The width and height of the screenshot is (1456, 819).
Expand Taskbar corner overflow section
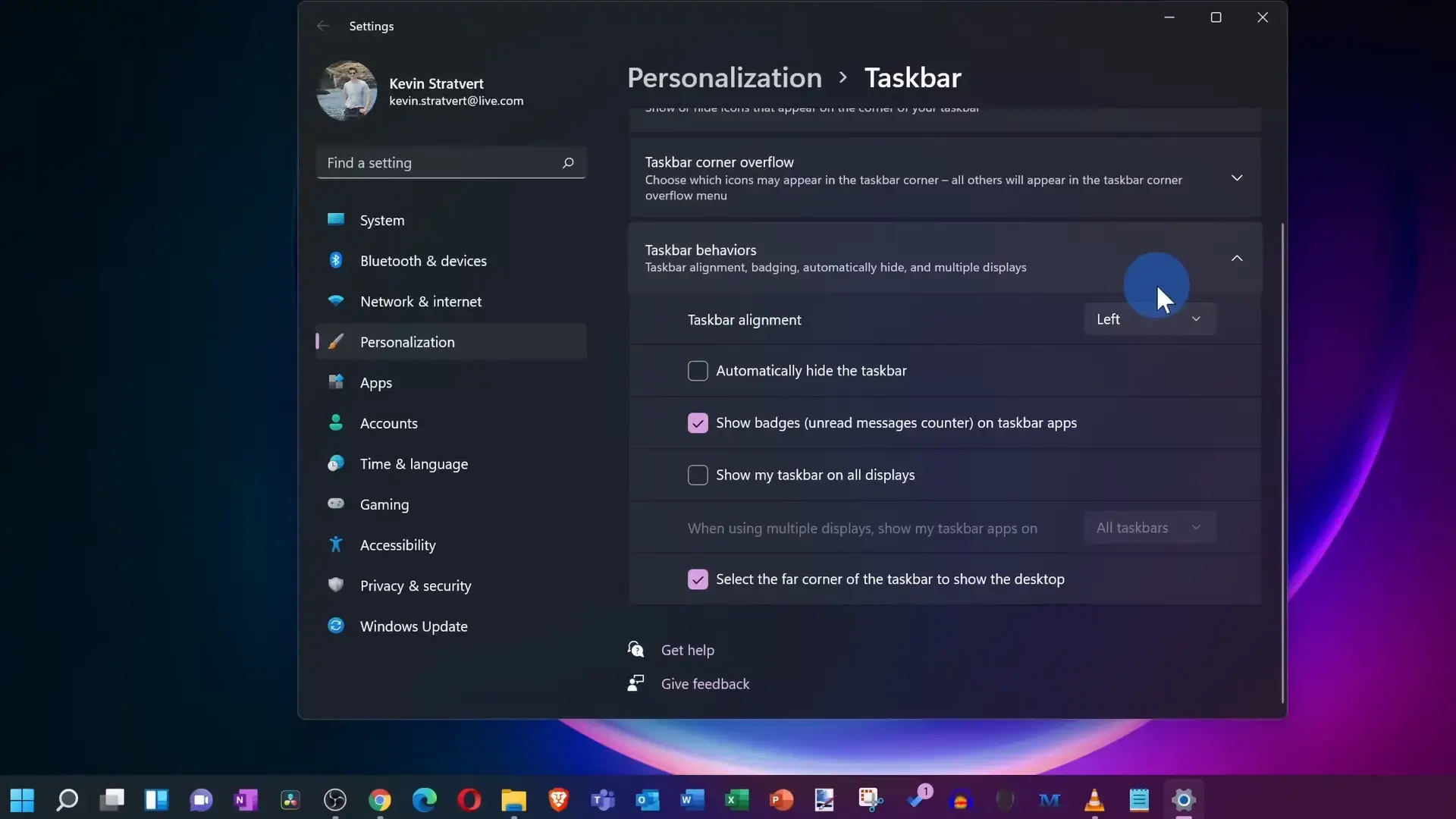pos(1237,178)
